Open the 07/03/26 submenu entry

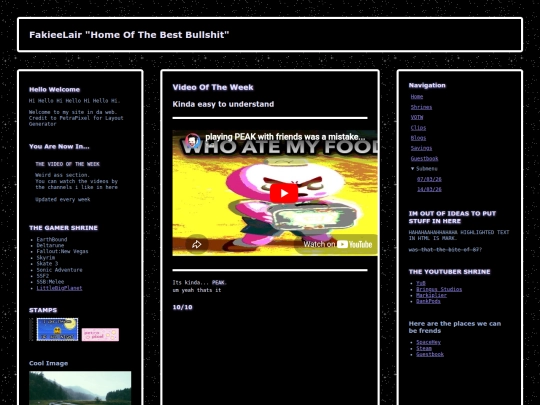[x=429, y=179]
